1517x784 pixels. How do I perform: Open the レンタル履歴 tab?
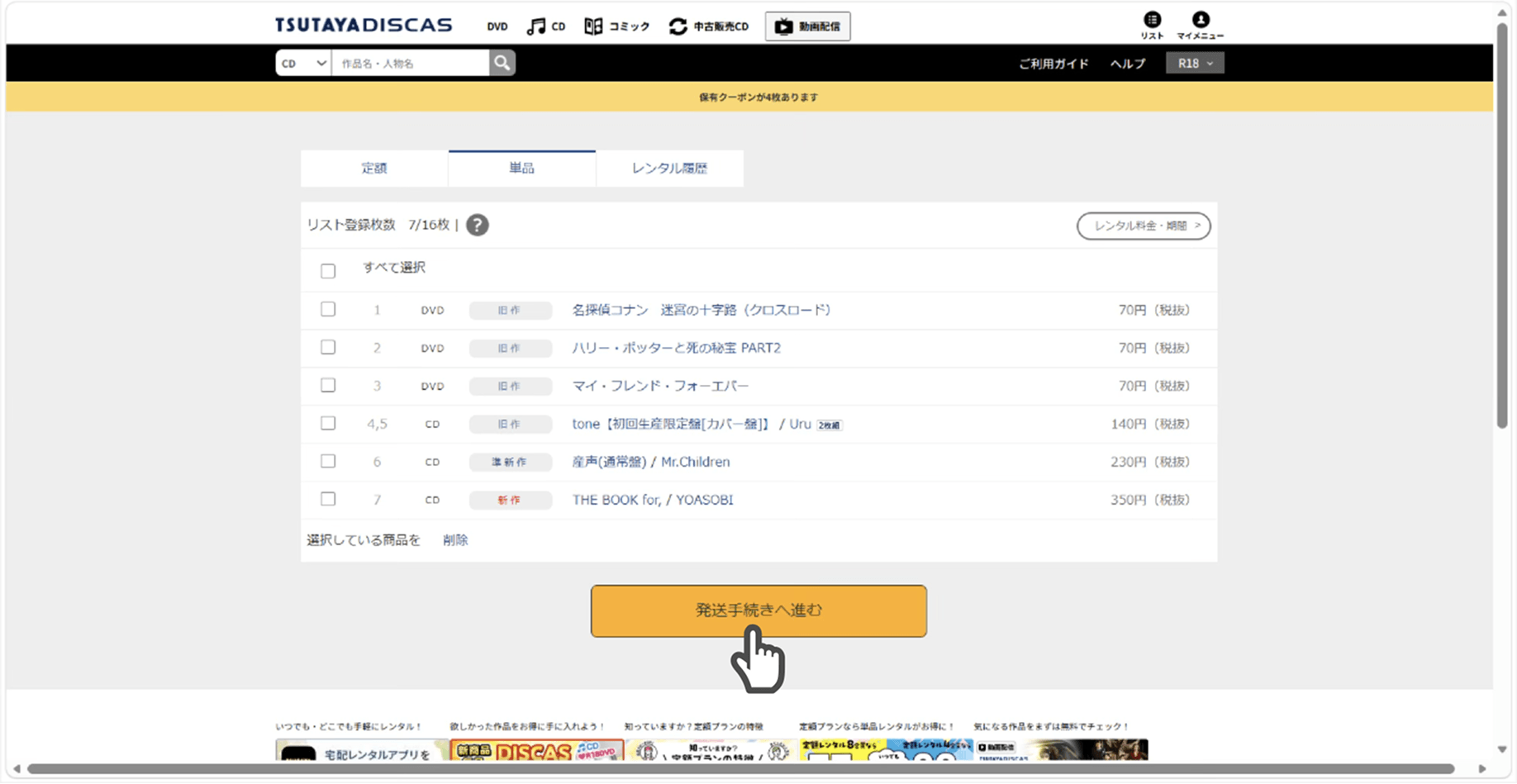669,168
